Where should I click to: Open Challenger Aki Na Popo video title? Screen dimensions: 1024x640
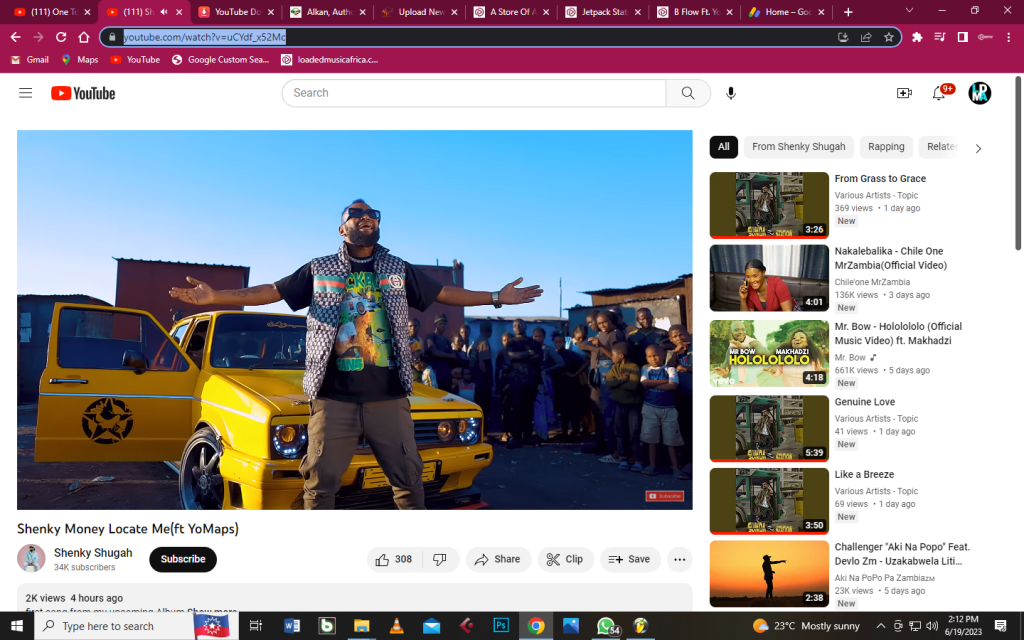(x=902, y=554)
